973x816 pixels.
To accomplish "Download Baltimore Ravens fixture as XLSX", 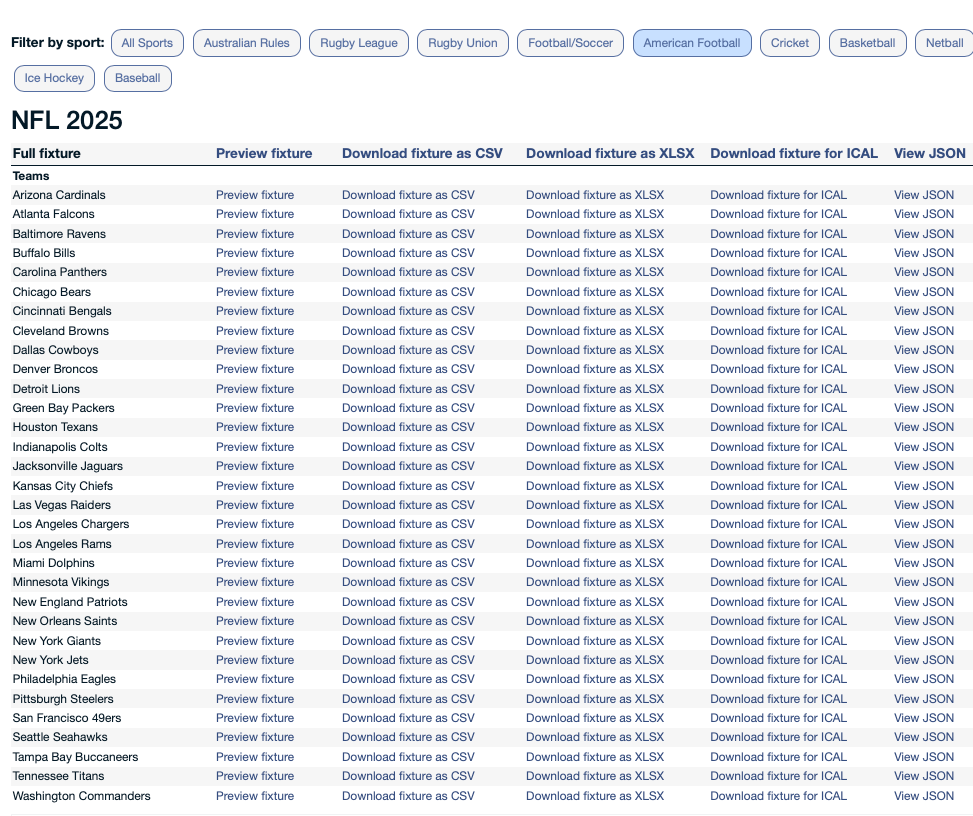I will [x=595, y=234].
